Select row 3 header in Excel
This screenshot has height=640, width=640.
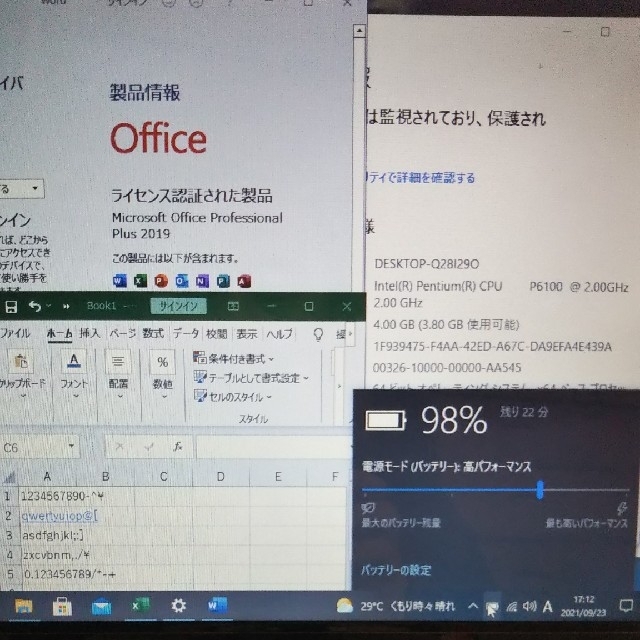coord(9,536)
